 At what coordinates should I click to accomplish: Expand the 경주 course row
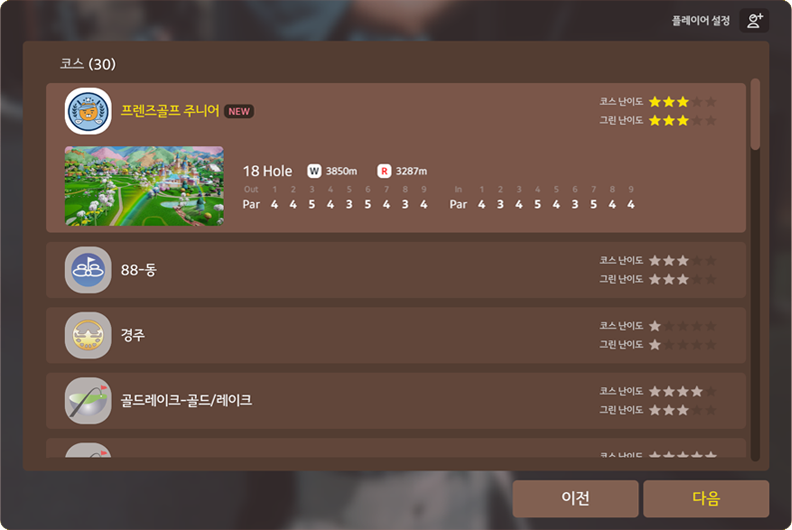point(396,335)
